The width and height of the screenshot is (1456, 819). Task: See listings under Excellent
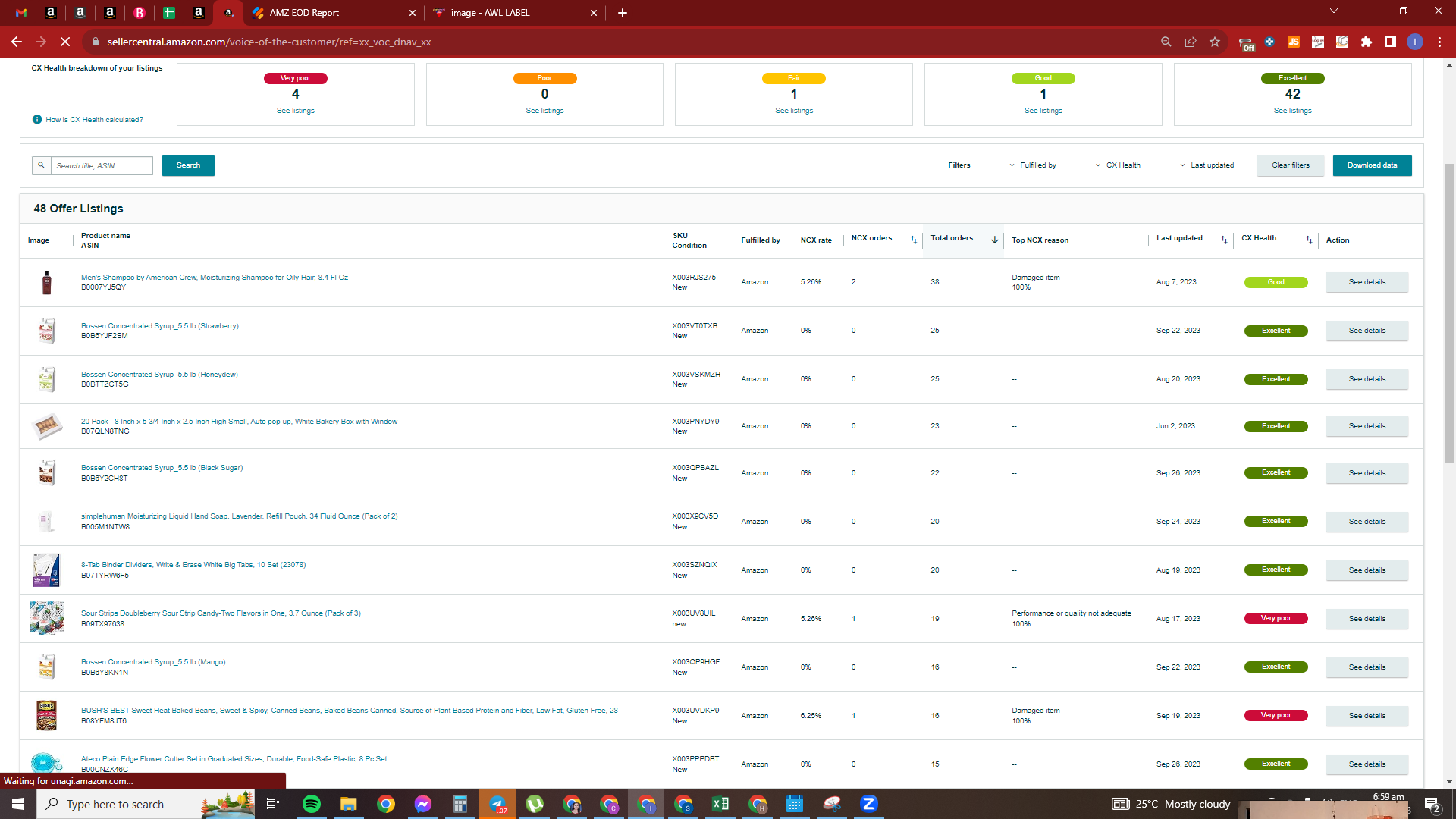pos(1292,111)
